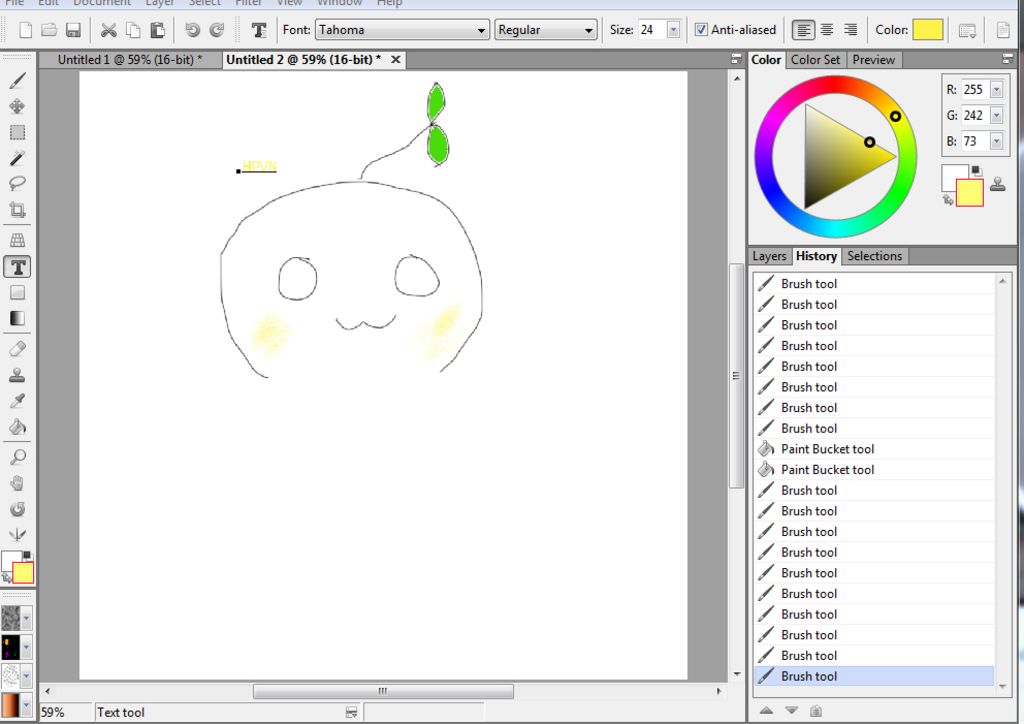Viewport: 1024px width, 724px height.
Task: Open the font Size dropdown arrow
Action: coord(673,30)
